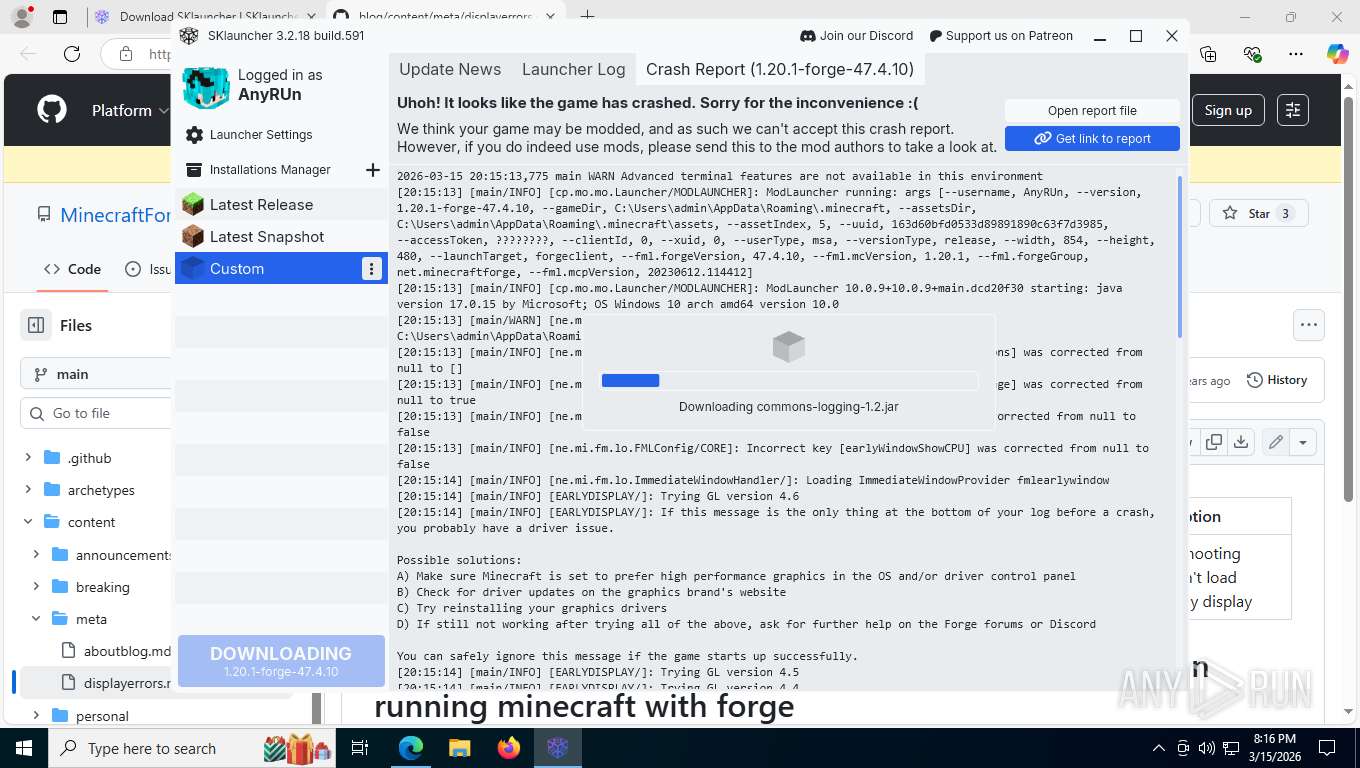Click GitHub logo on the page
The image size is (1360, 768).
[52, 110]
